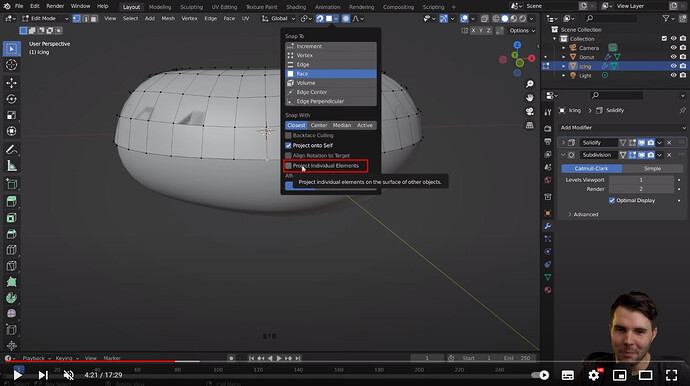Enter fullscreen in video player

[672, 375]
